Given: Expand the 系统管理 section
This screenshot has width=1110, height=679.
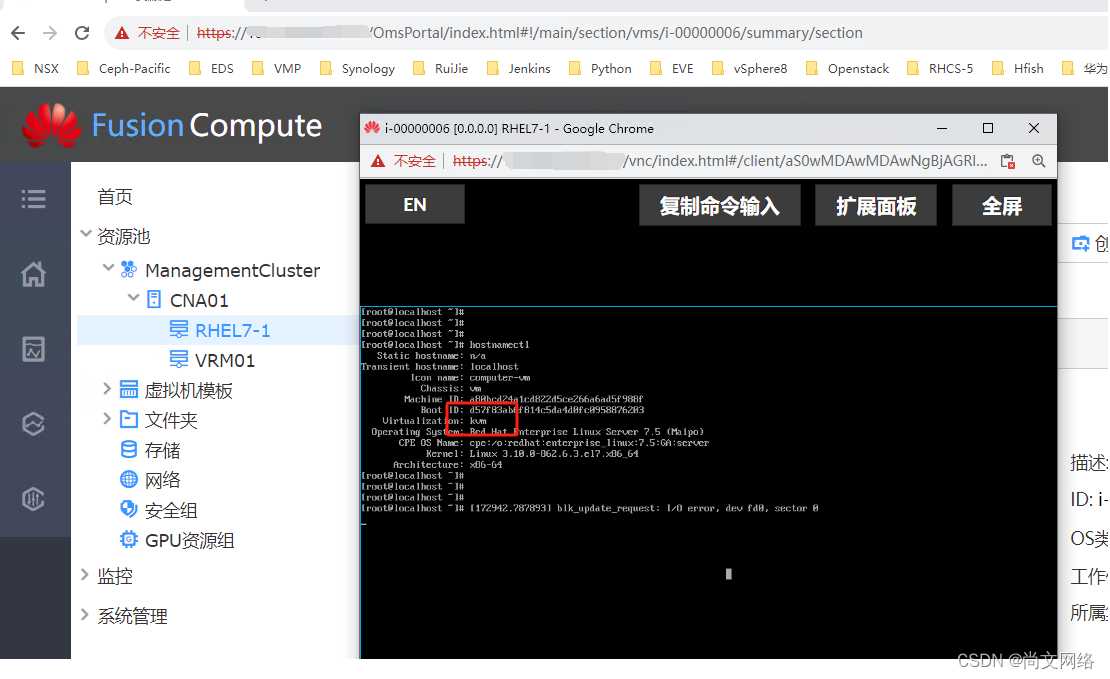Looking at the screenshot, I should [x=85, y=614].
